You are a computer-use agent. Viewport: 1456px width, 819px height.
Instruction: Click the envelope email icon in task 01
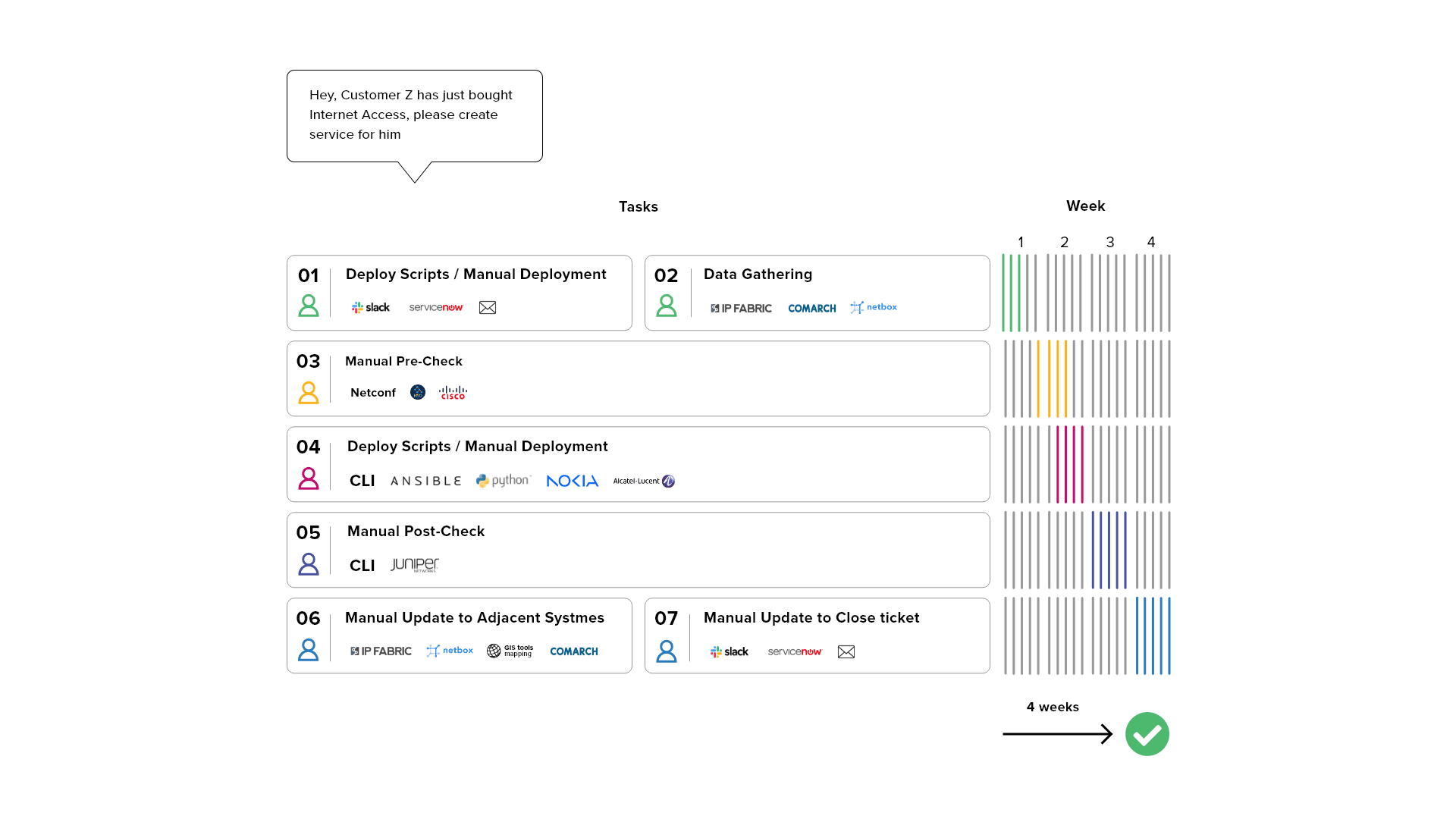[x=488, y=307]
